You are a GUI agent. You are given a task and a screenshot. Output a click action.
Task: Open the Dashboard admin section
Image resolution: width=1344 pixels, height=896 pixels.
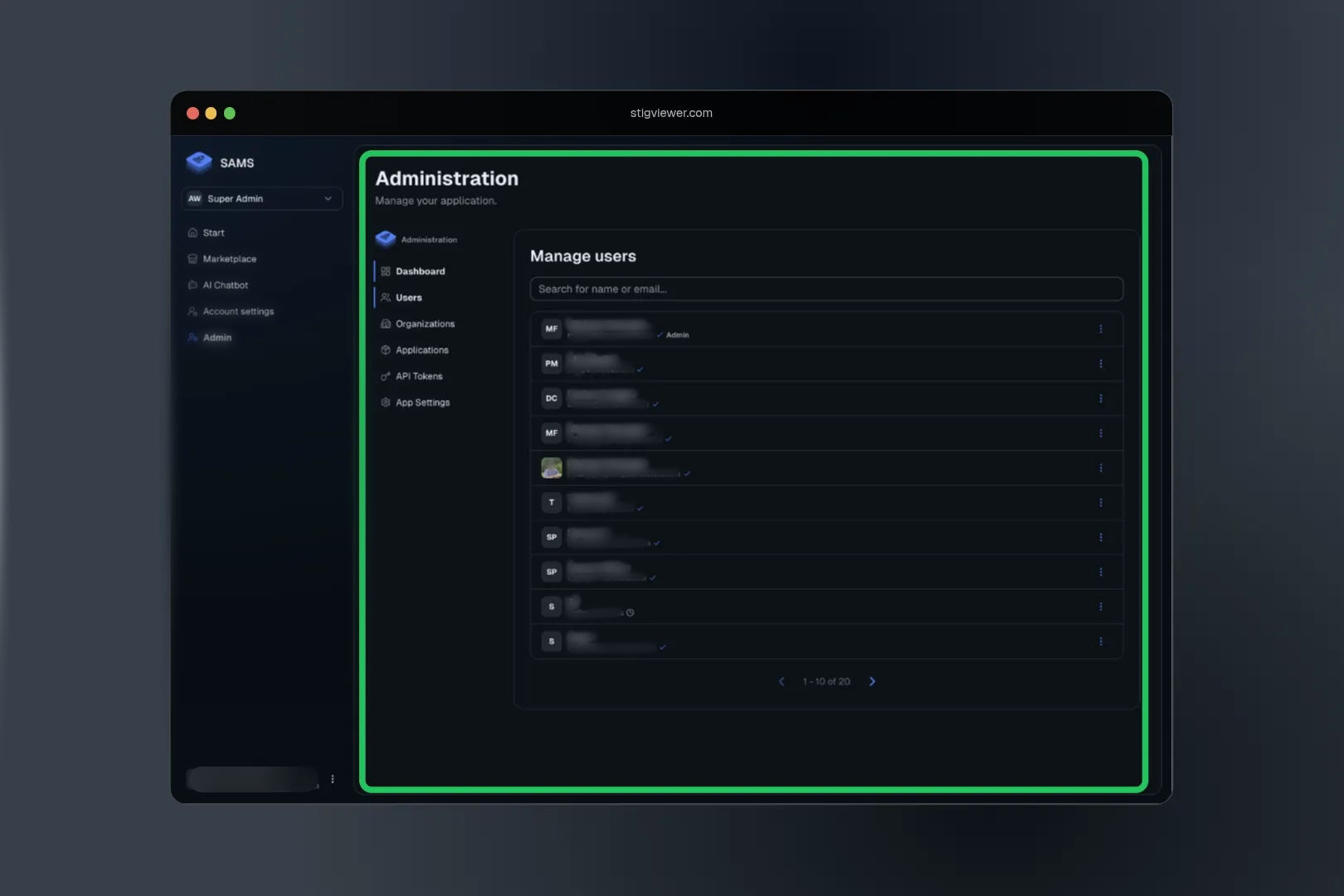point(420,271)
